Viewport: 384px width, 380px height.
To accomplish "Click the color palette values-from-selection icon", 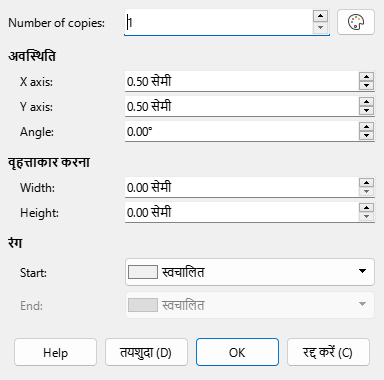I will pyautogui.click(x=356, y=22).
